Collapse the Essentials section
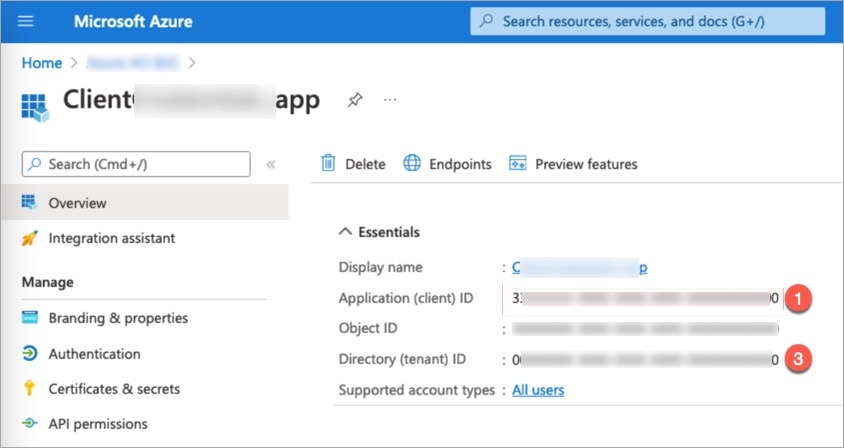 pyautogui.click(x=346, y=232)
